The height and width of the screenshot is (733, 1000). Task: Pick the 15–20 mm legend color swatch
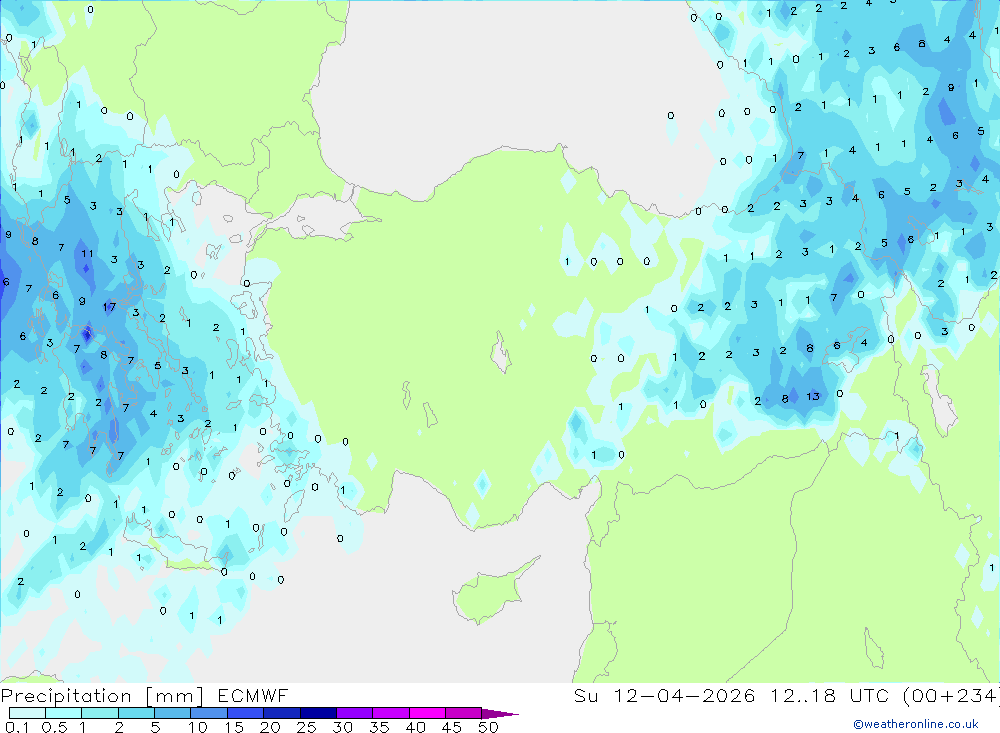246,713
